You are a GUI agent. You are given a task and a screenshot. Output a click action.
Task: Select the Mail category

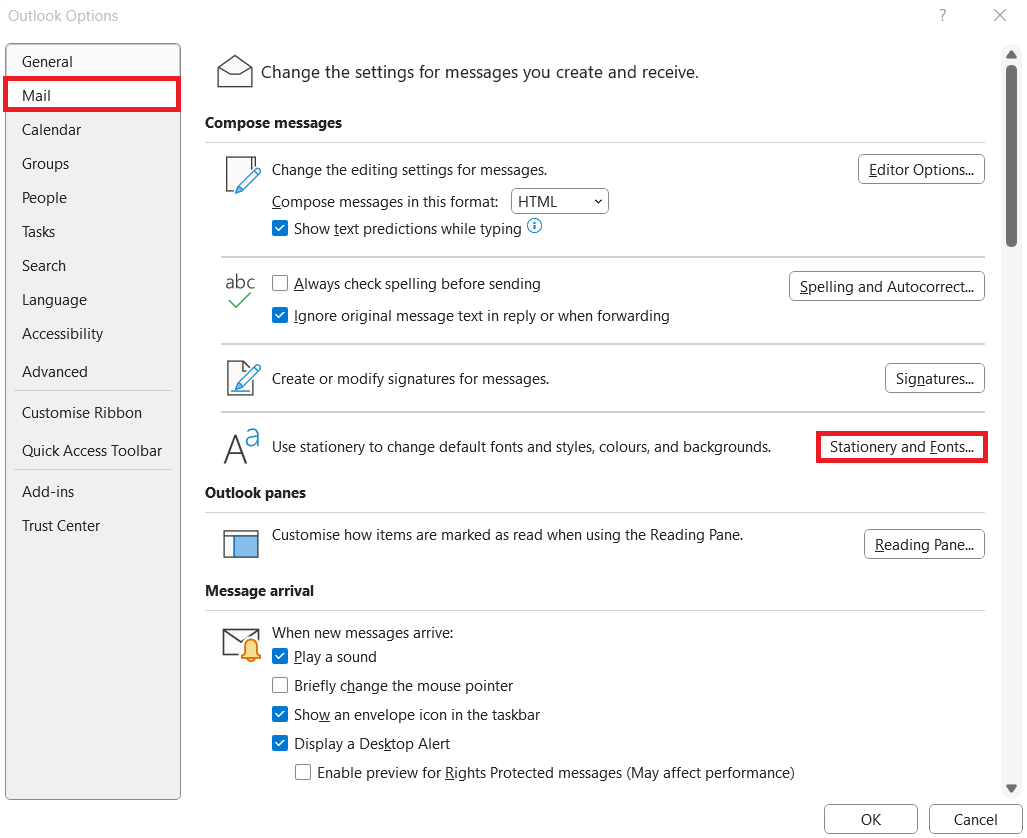92,96
